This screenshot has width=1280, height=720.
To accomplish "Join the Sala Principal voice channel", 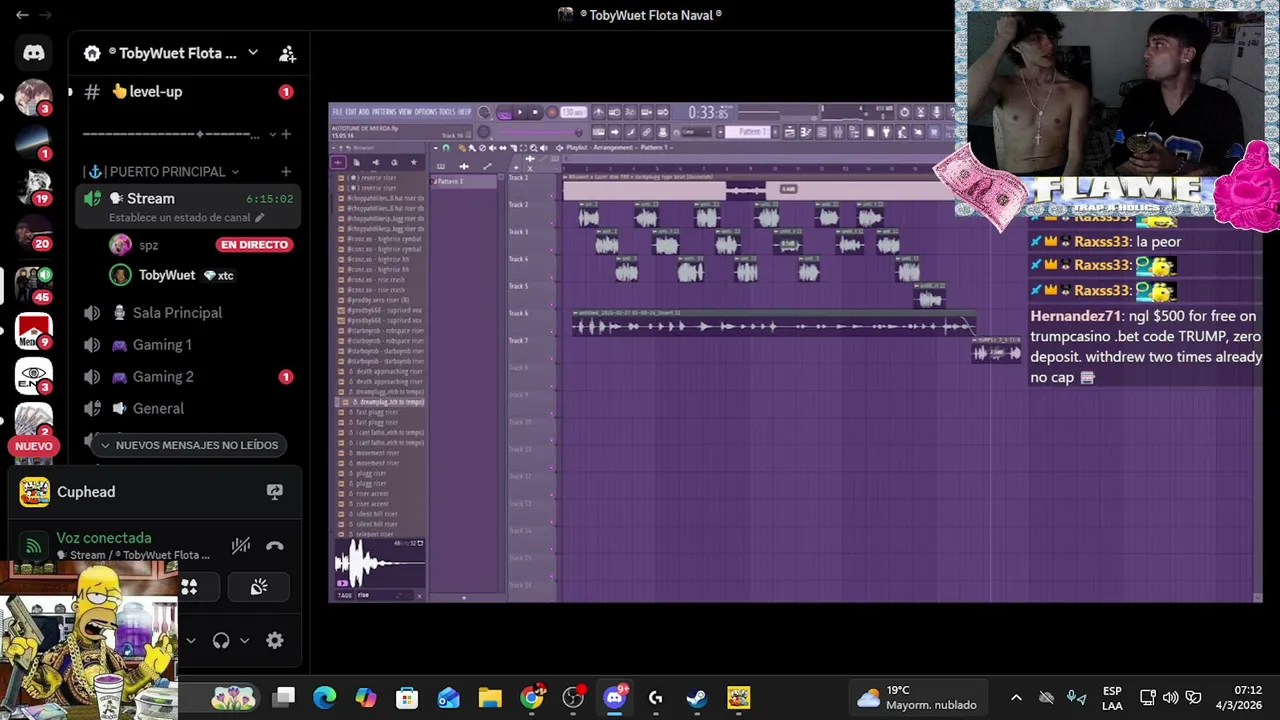I will pyautogui.click(x=188, y=313).
